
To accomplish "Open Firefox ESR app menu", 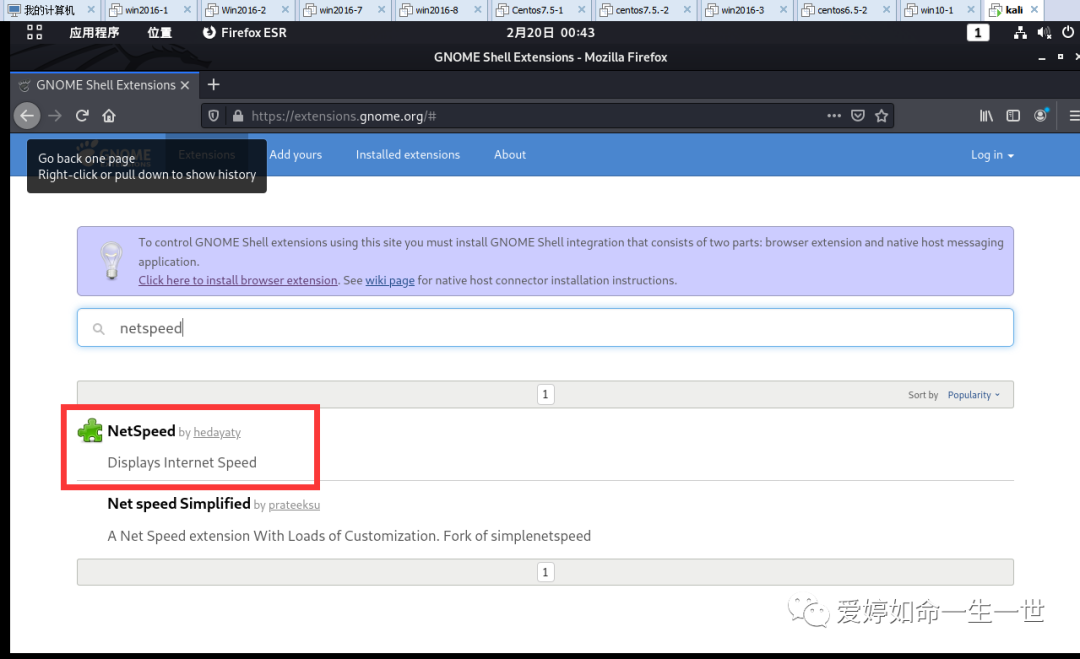I will [245, 32].
